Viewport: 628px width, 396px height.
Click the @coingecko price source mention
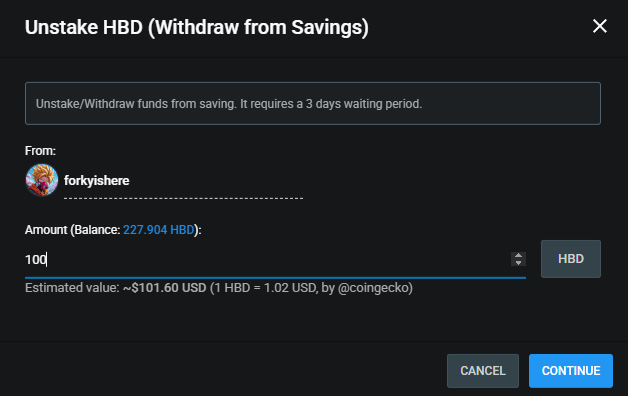[x=374, y=288]
